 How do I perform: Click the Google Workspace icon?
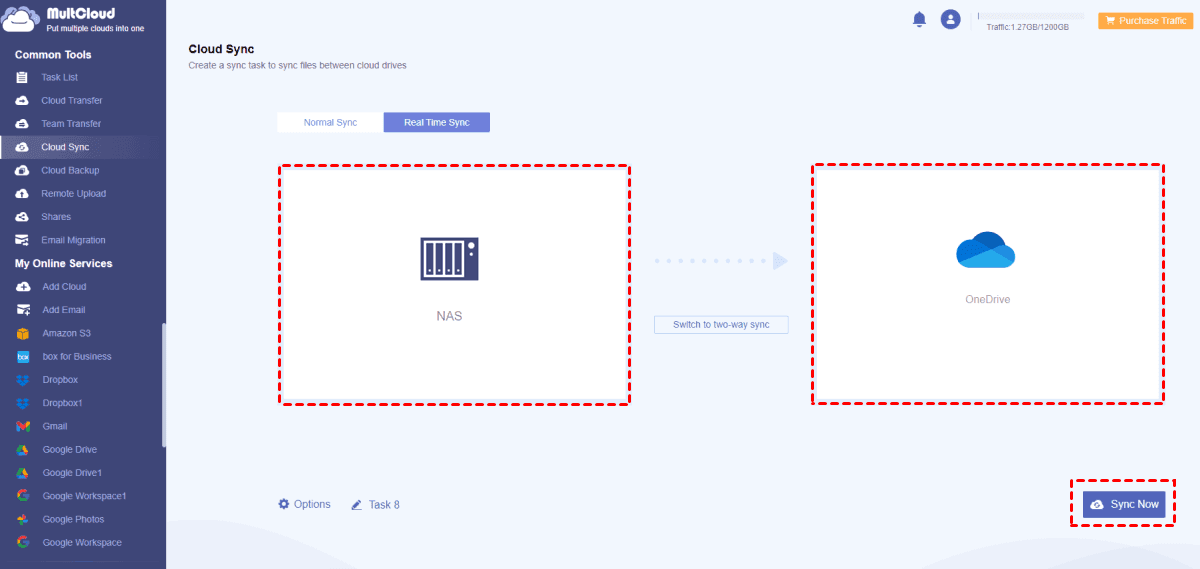pyautogui.click(x=22, y=543)
